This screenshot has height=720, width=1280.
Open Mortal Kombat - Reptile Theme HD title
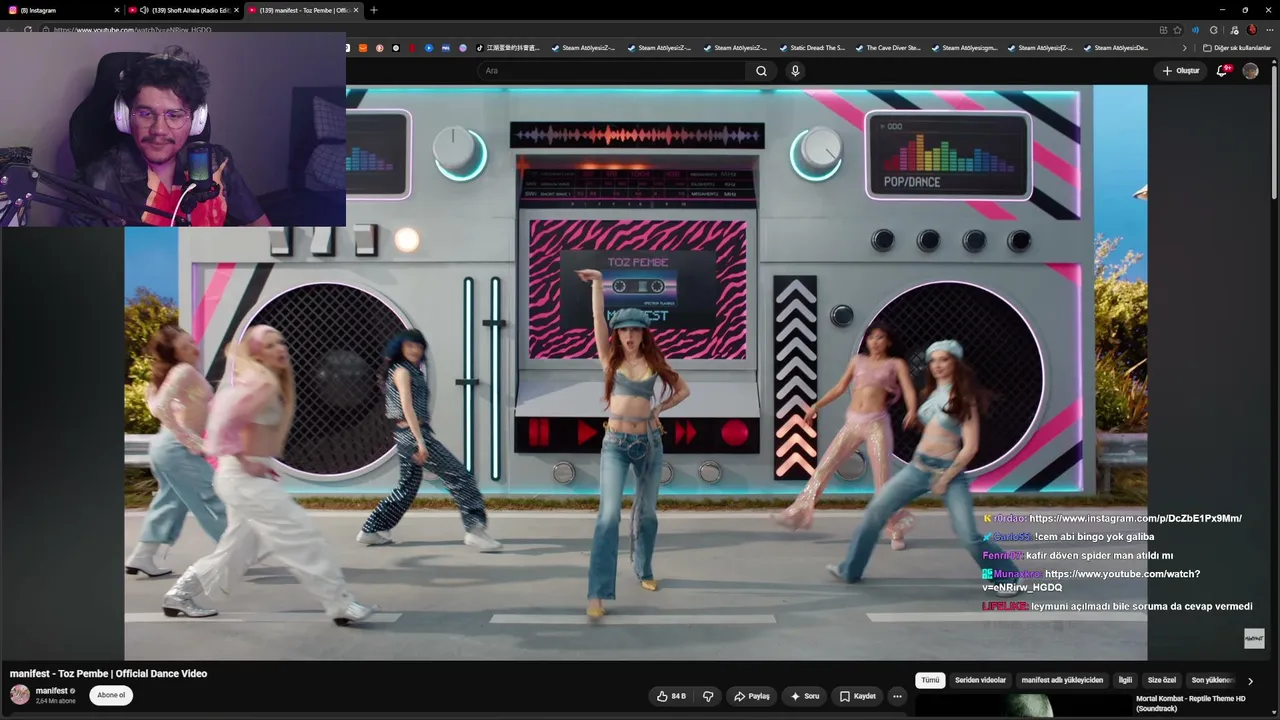1191,703
